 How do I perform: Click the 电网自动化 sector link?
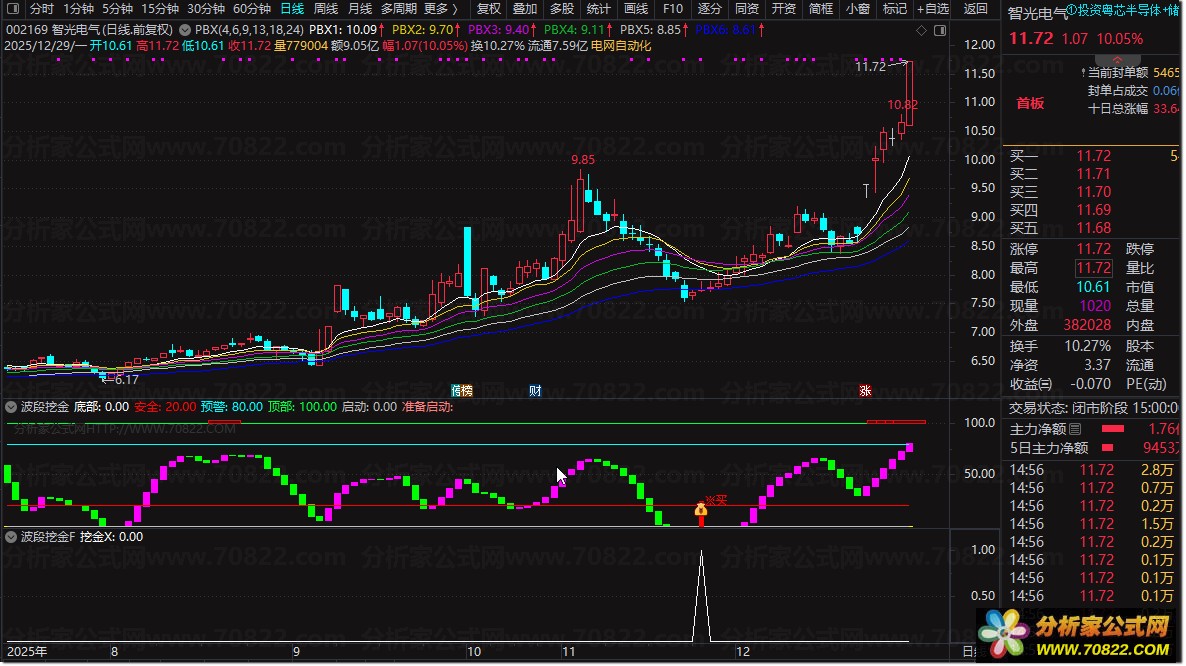pos(621,46)
